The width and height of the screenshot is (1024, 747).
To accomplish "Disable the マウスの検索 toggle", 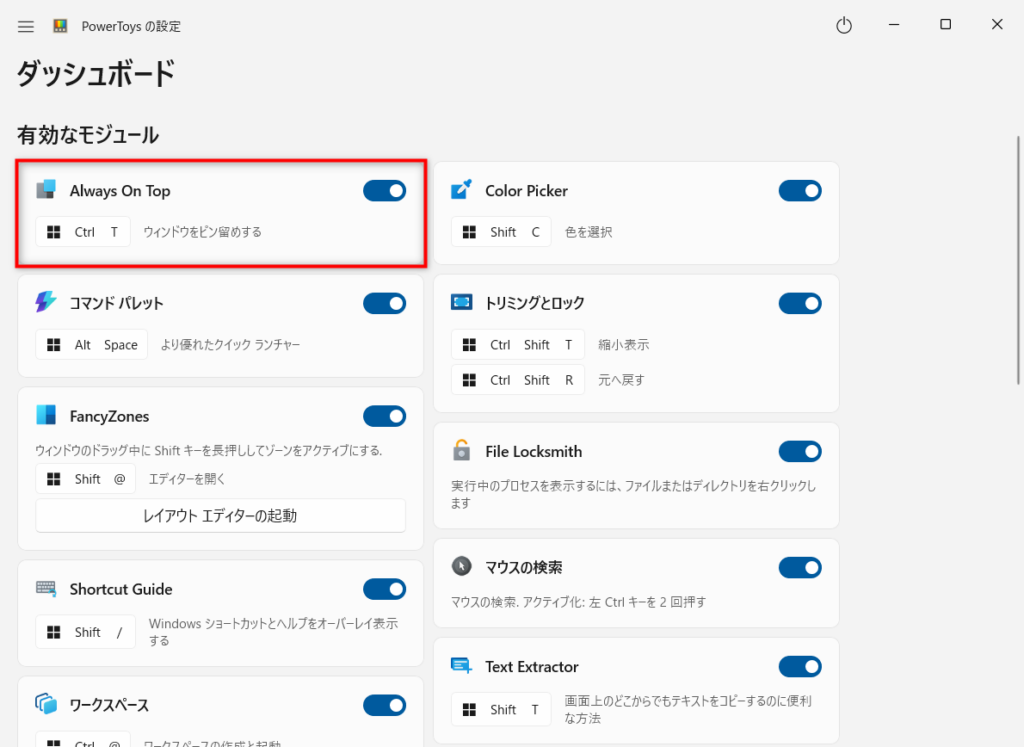I will 800,567.
